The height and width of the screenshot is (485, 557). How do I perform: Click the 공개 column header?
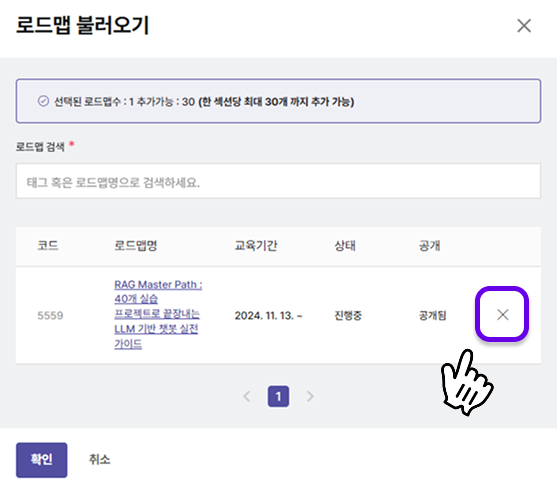click(429, 246)
